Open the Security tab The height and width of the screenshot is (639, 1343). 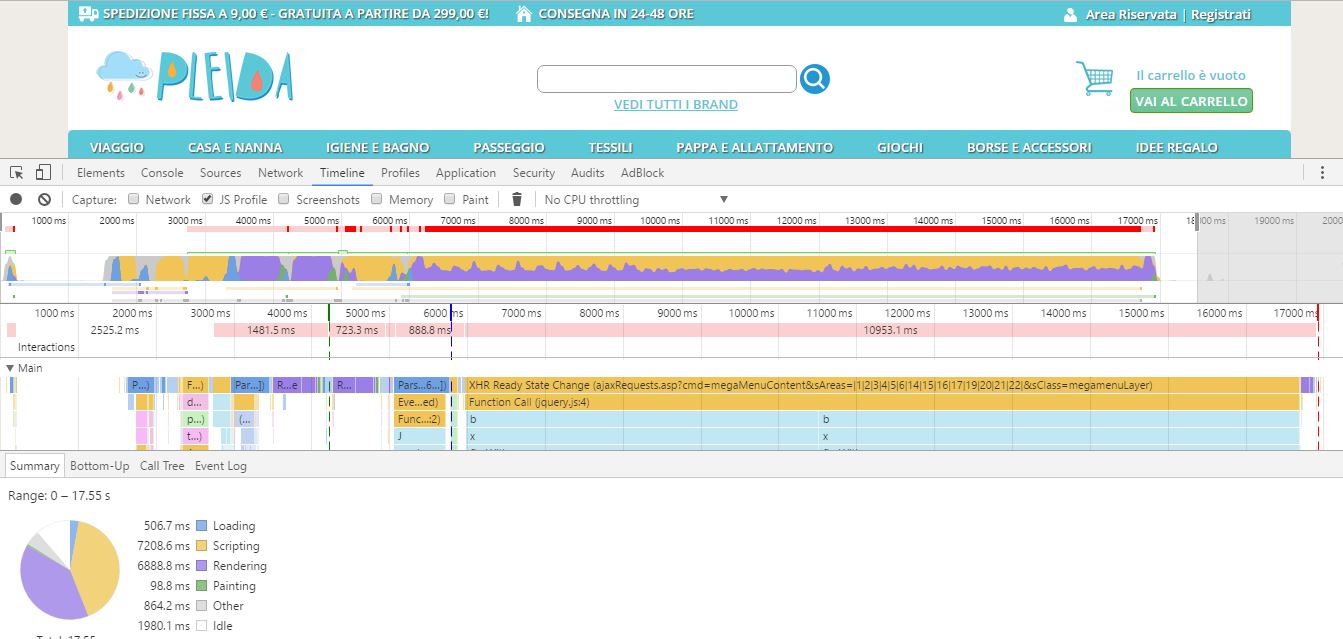pos(534,173)
